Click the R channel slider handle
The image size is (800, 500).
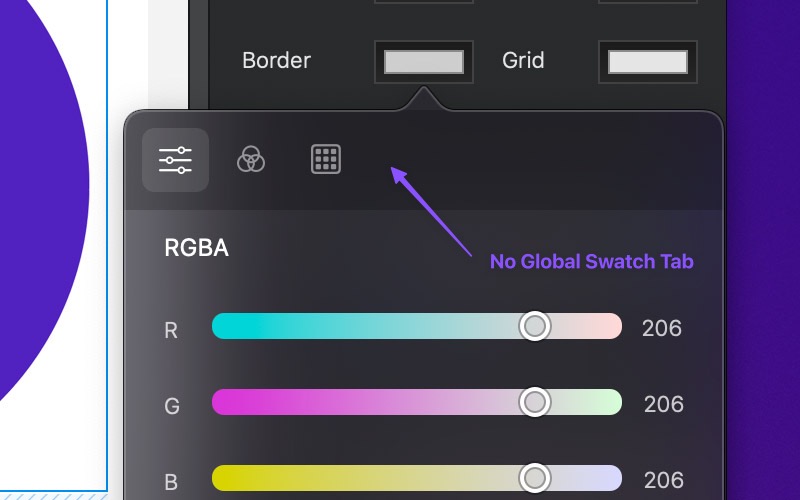pos(535,326)
